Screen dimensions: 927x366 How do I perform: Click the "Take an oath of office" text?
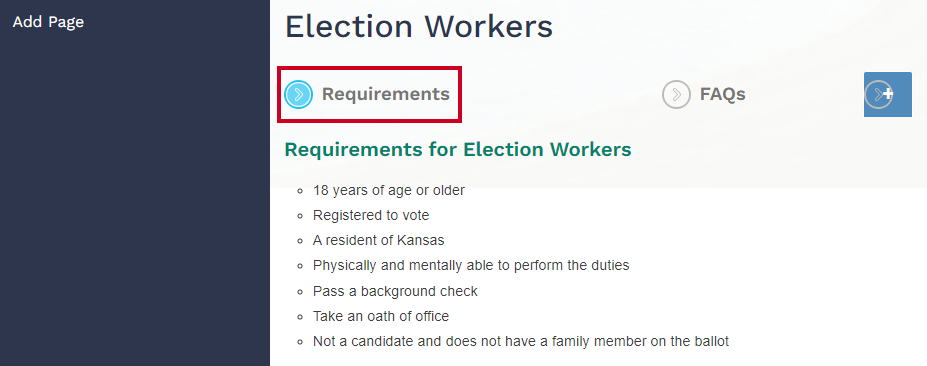381,316
